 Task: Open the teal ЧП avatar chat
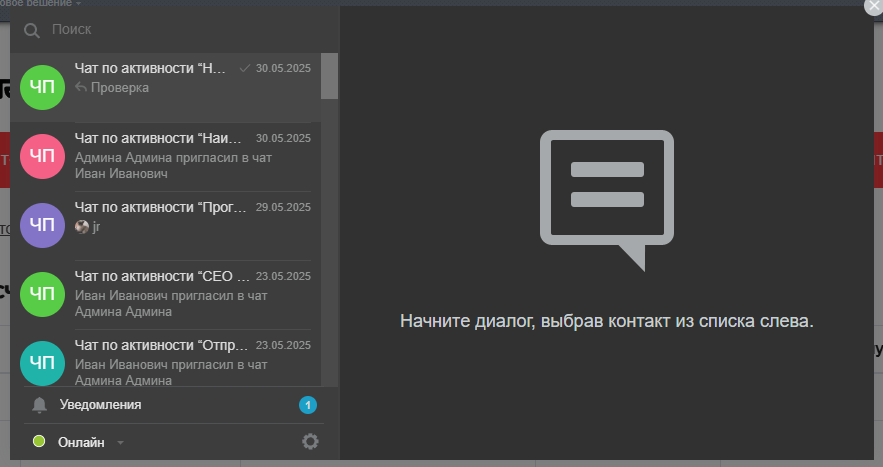[x=42, y=363]
